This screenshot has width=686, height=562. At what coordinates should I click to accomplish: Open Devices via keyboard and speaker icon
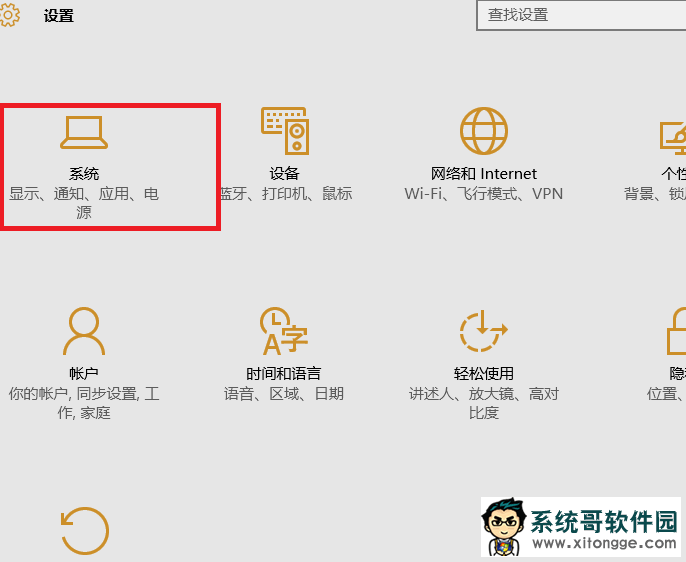[284, 132]
